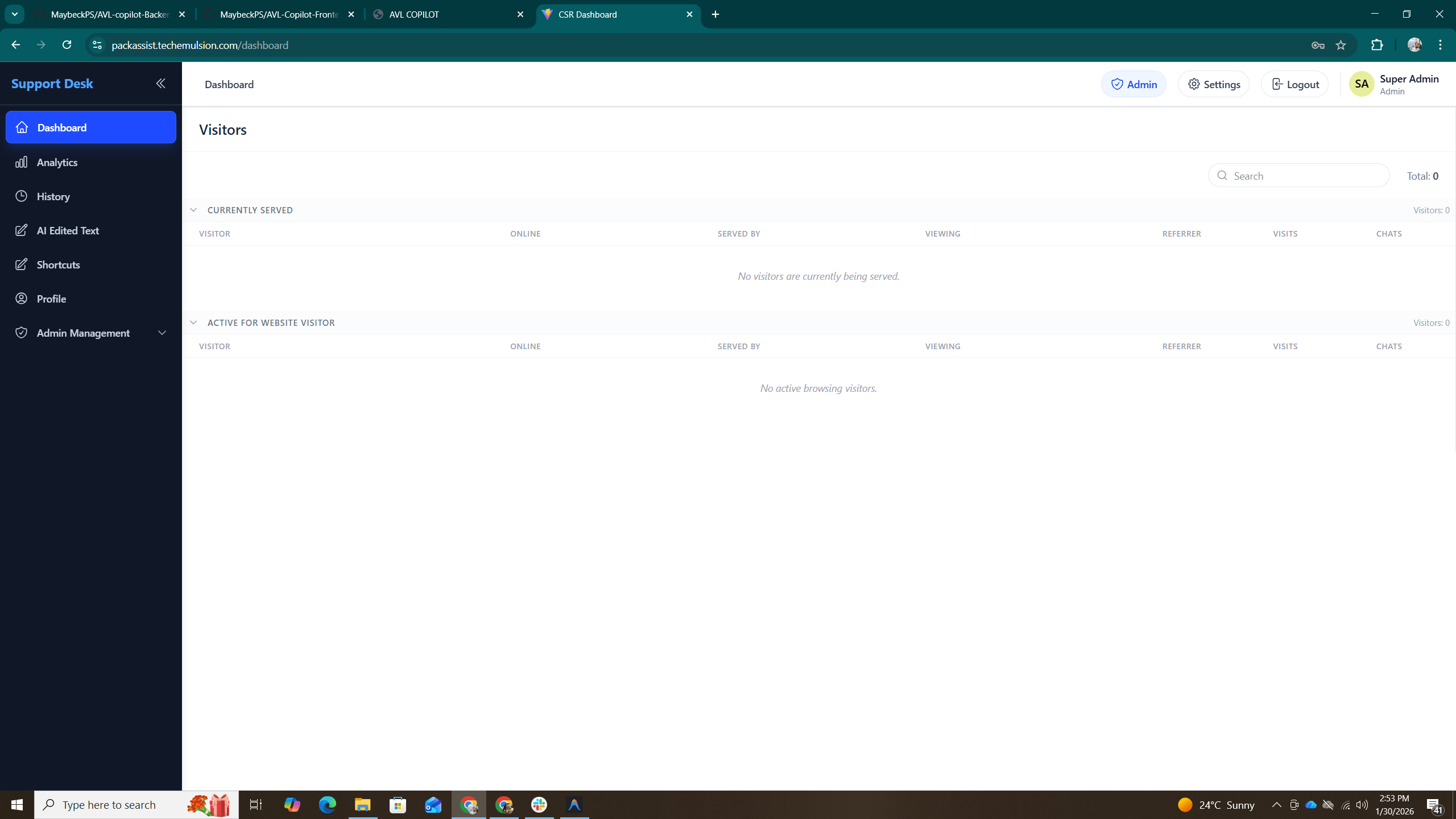
Task: Open Settings with the gear icon
Action: click(x=1195, y=84)
